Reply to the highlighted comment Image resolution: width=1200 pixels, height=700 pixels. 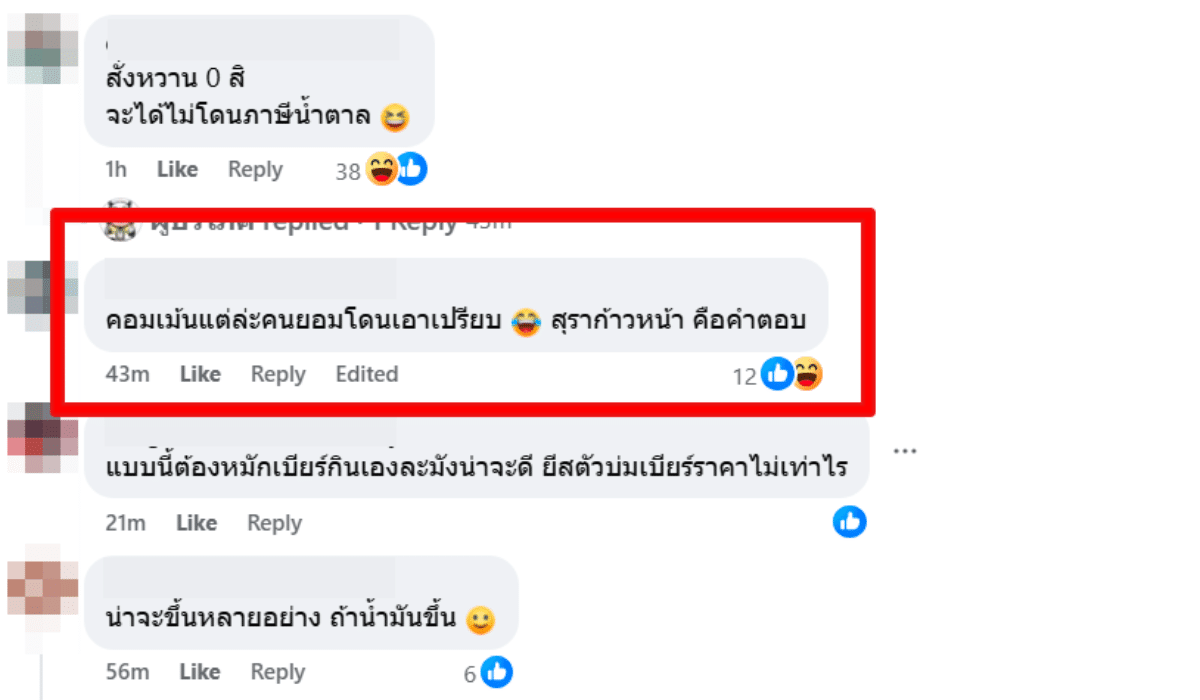pos(278,374)
